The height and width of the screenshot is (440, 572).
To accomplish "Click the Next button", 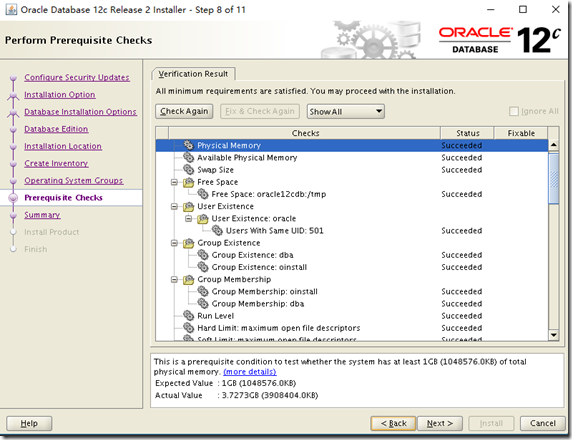I will (440, 423).
